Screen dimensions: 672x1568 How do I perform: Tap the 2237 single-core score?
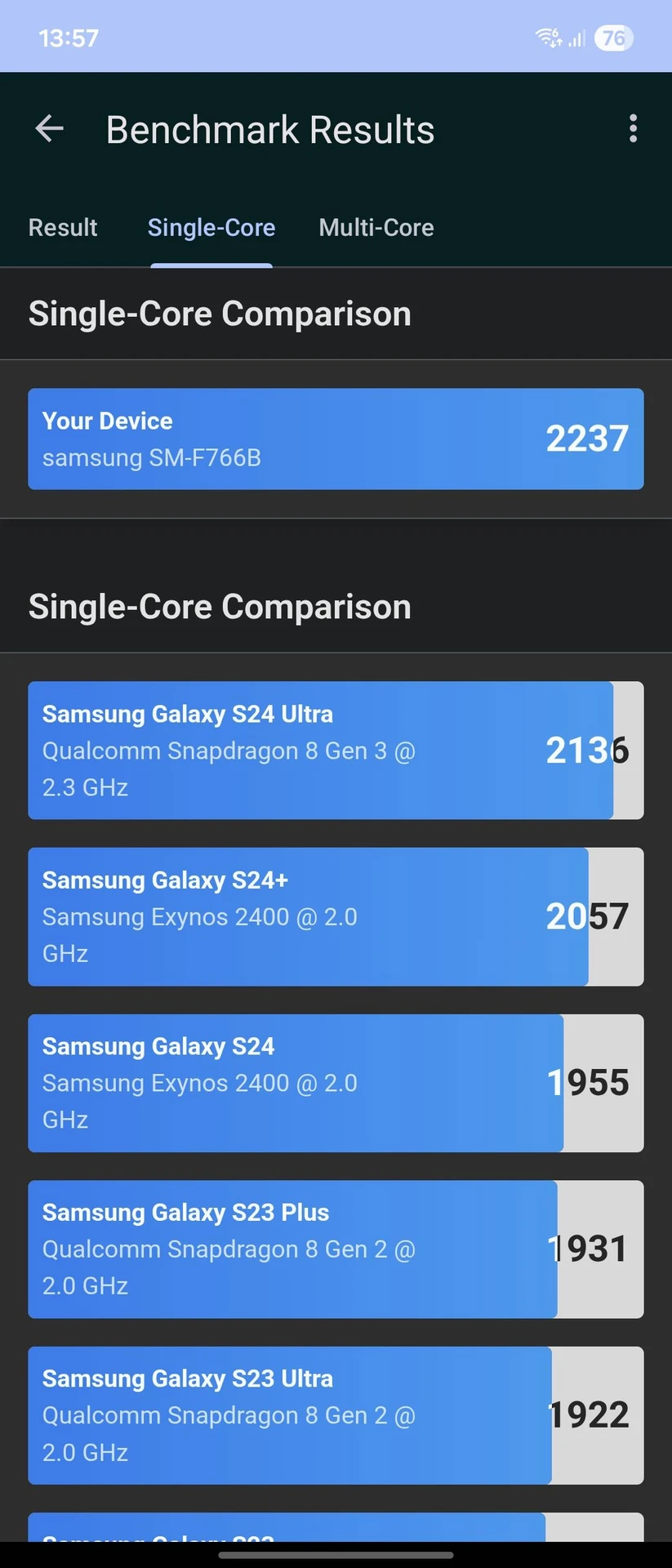point(587,439)
